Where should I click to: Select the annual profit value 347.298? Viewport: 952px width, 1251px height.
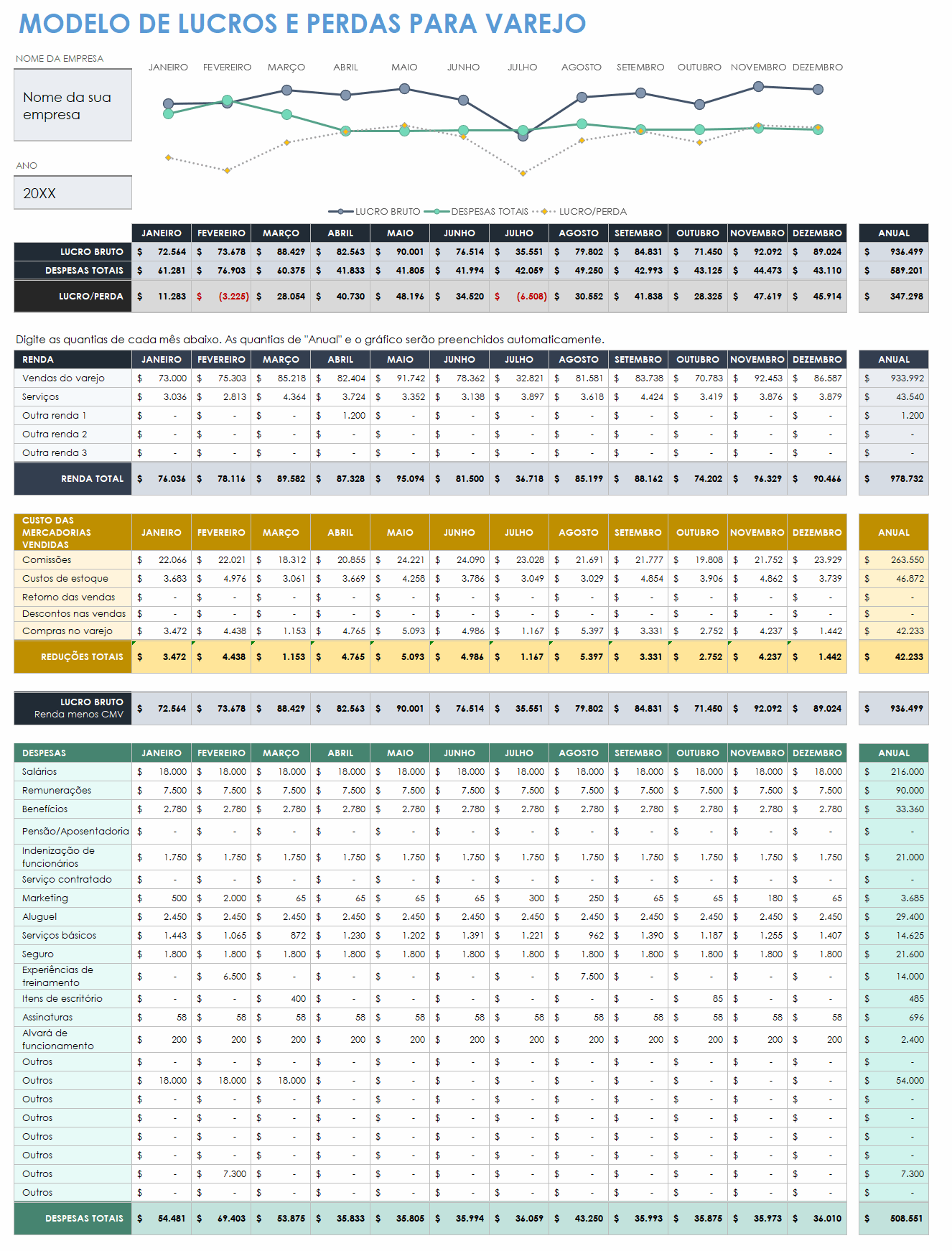coord(894,297)
